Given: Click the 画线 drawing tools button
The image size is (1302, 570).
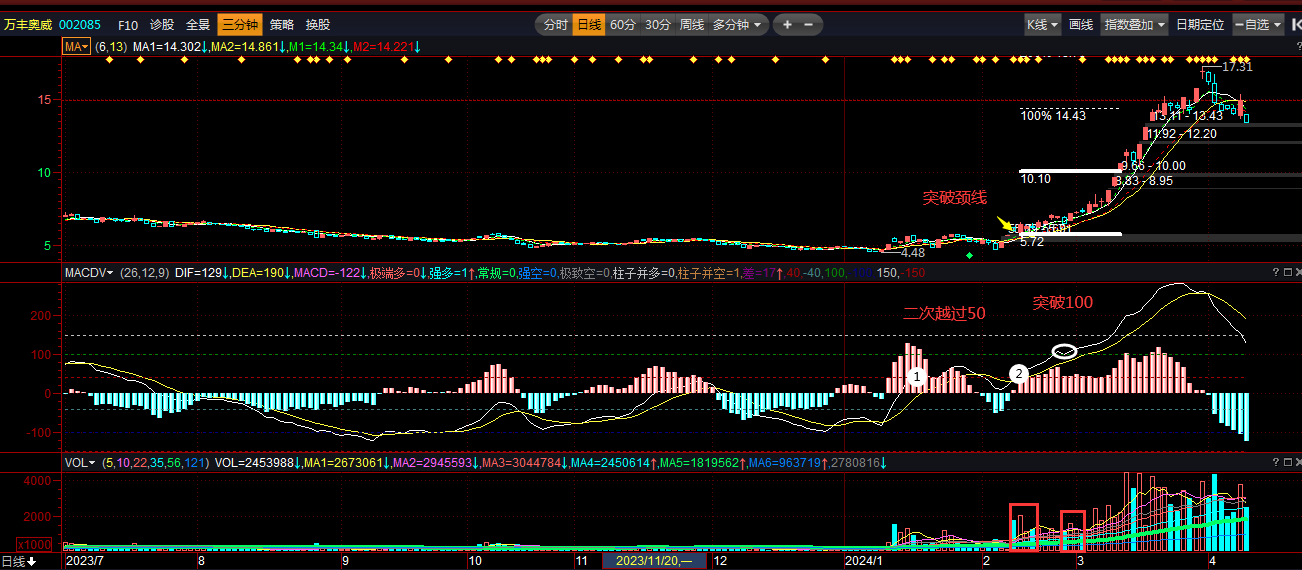Looking at the screenshot, I should pos(1081,25).
